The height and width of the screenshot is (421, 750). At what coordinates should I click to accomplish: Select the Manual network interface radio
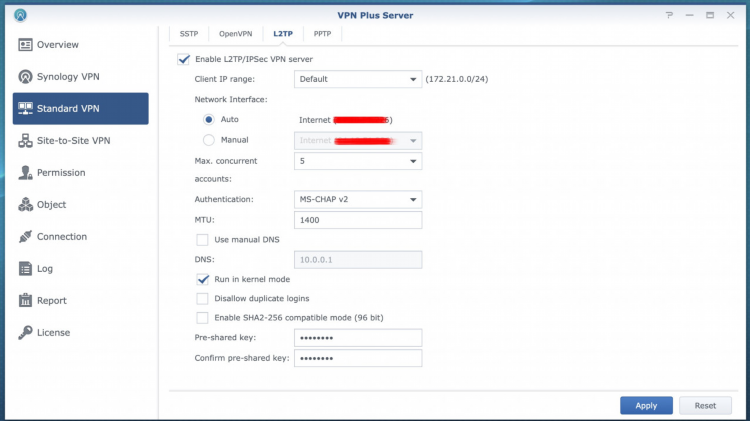209,140
